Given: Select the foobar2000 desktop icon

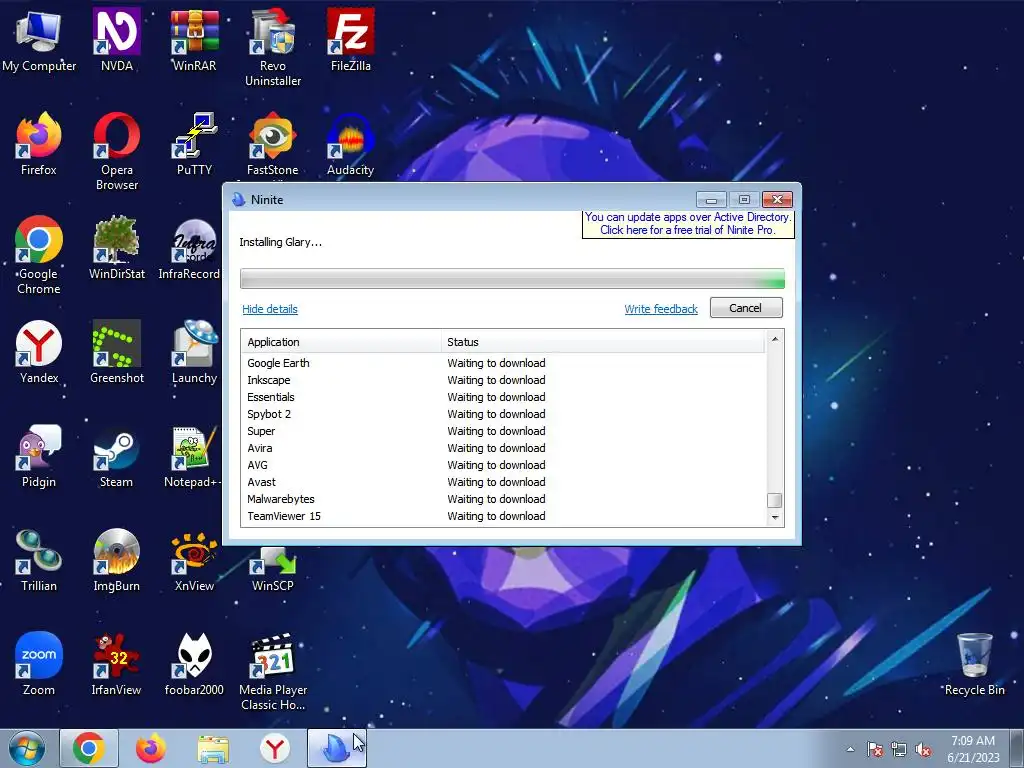Looking at the screenshot, I should click(194, 664).
